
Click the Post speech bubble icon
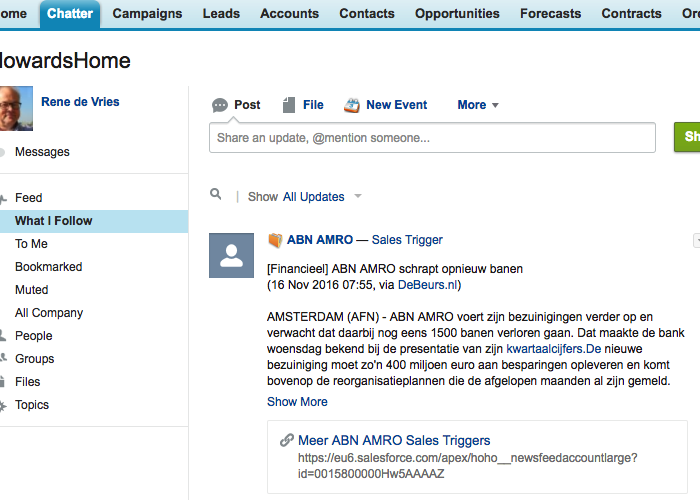pos(220,105)
